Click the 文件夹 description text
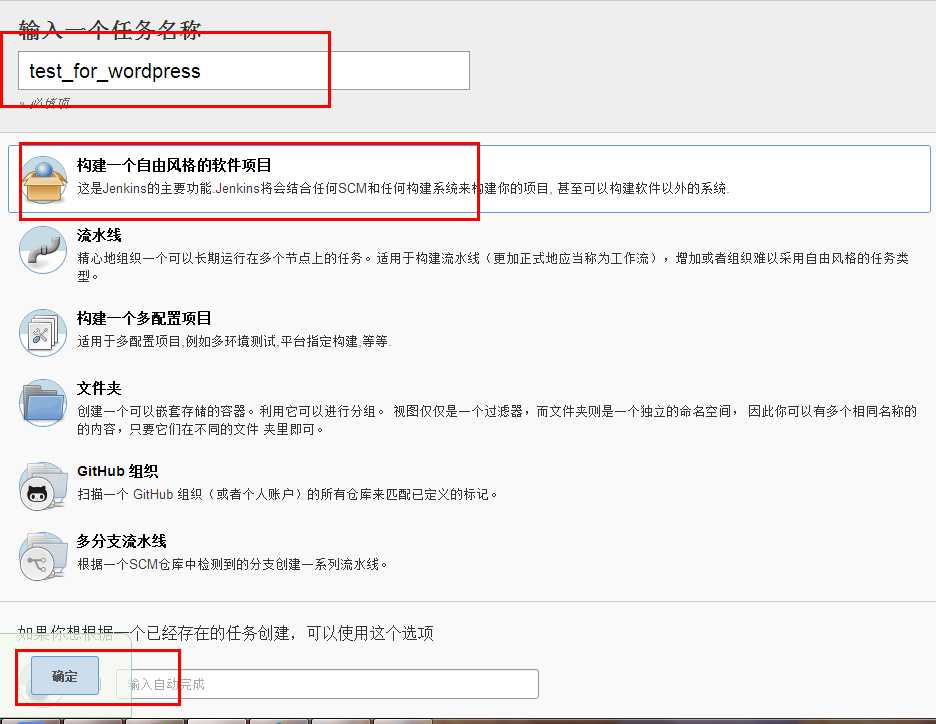 497,420
